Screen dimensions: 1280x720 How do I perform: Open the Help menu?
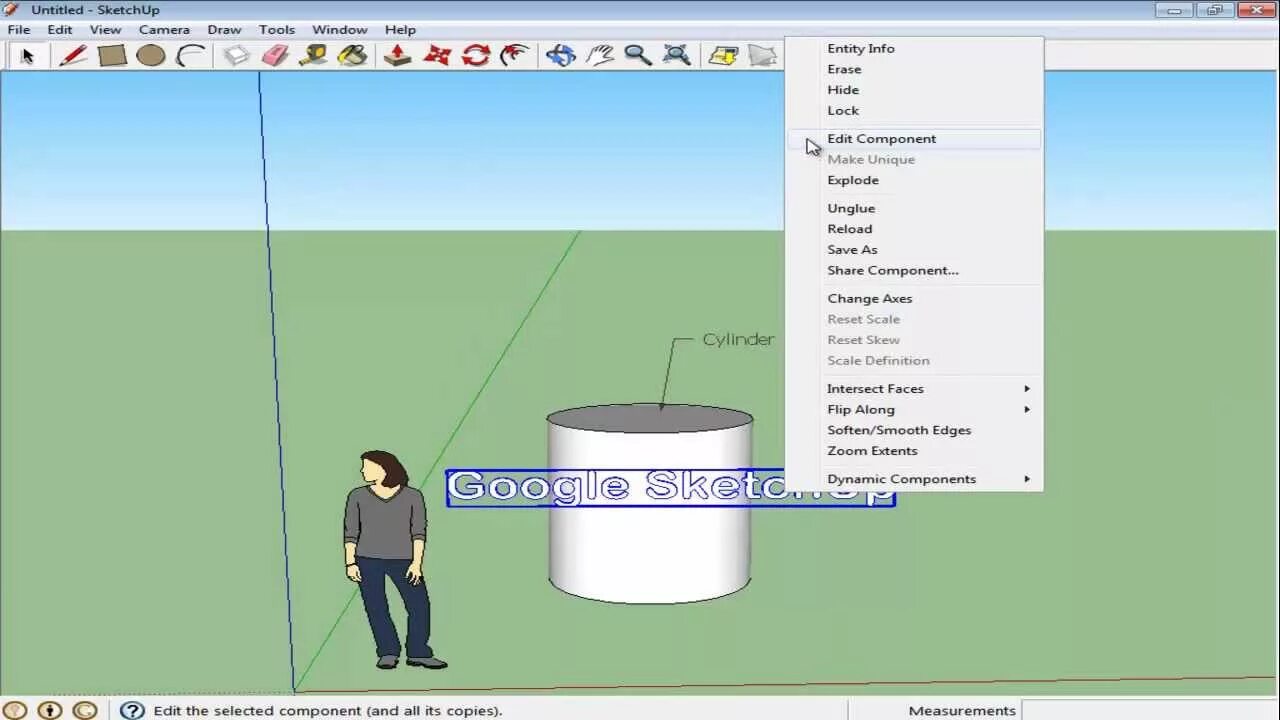tap(400, 30)
